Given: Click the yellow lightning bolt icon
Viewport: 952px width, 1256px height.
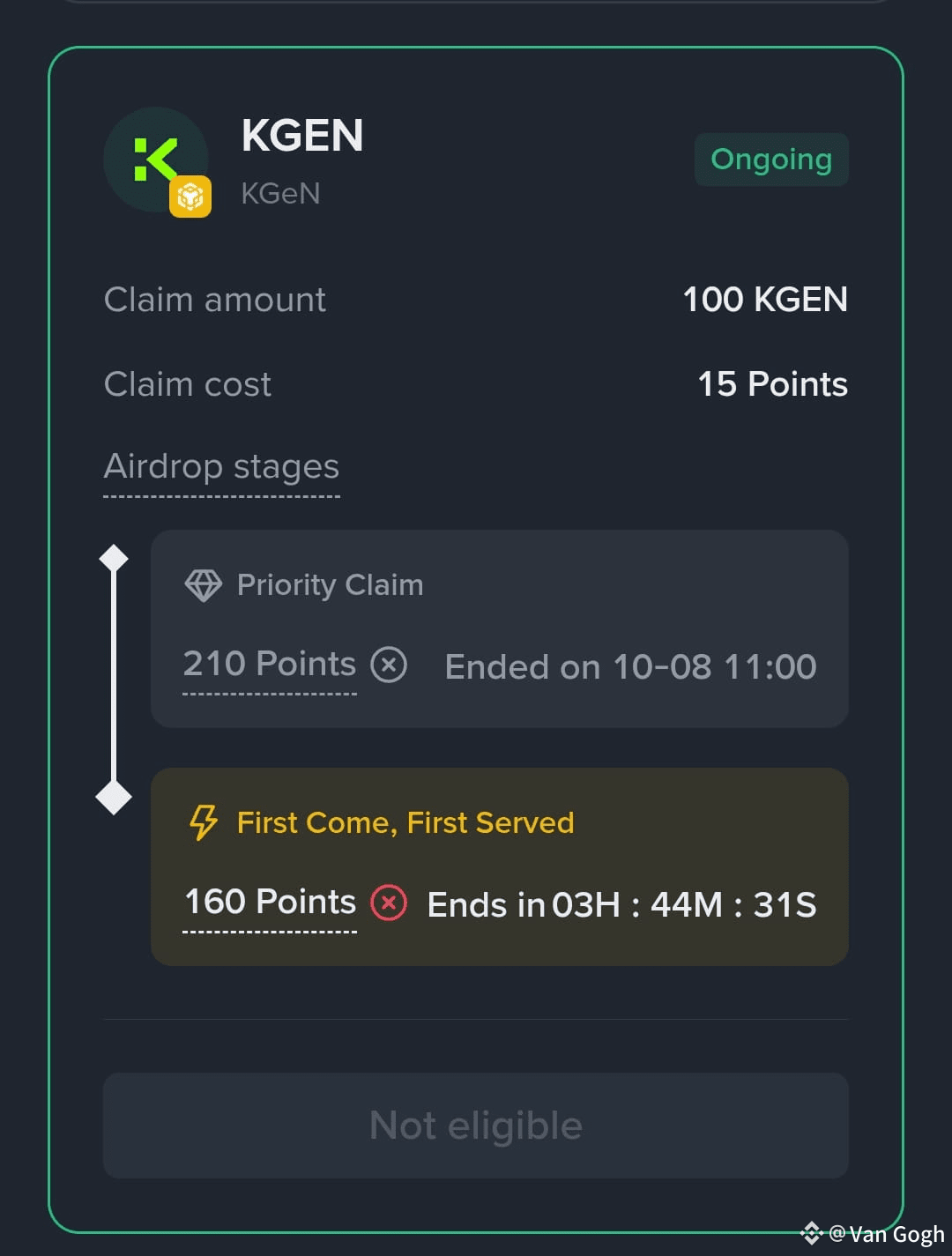Looking at the screenshot, I should click(204, 822).
